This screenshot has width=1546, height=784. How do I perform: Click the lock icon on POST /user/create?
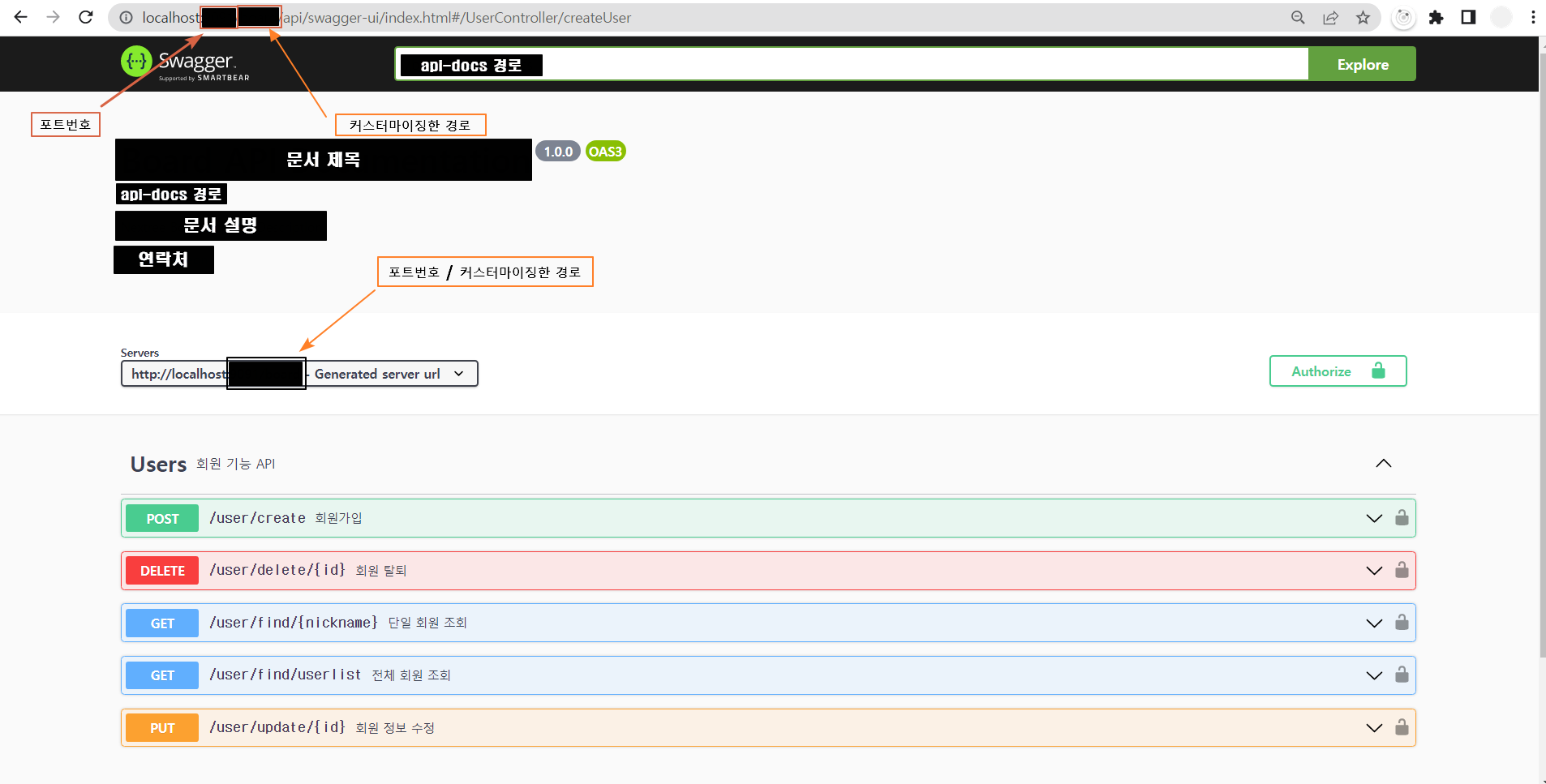pyautogui.click(x=1402, y=517)
